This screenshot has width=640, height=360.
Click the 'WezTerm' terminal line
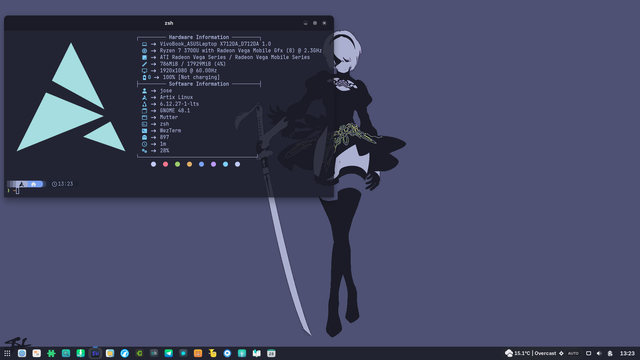(170, 131)
